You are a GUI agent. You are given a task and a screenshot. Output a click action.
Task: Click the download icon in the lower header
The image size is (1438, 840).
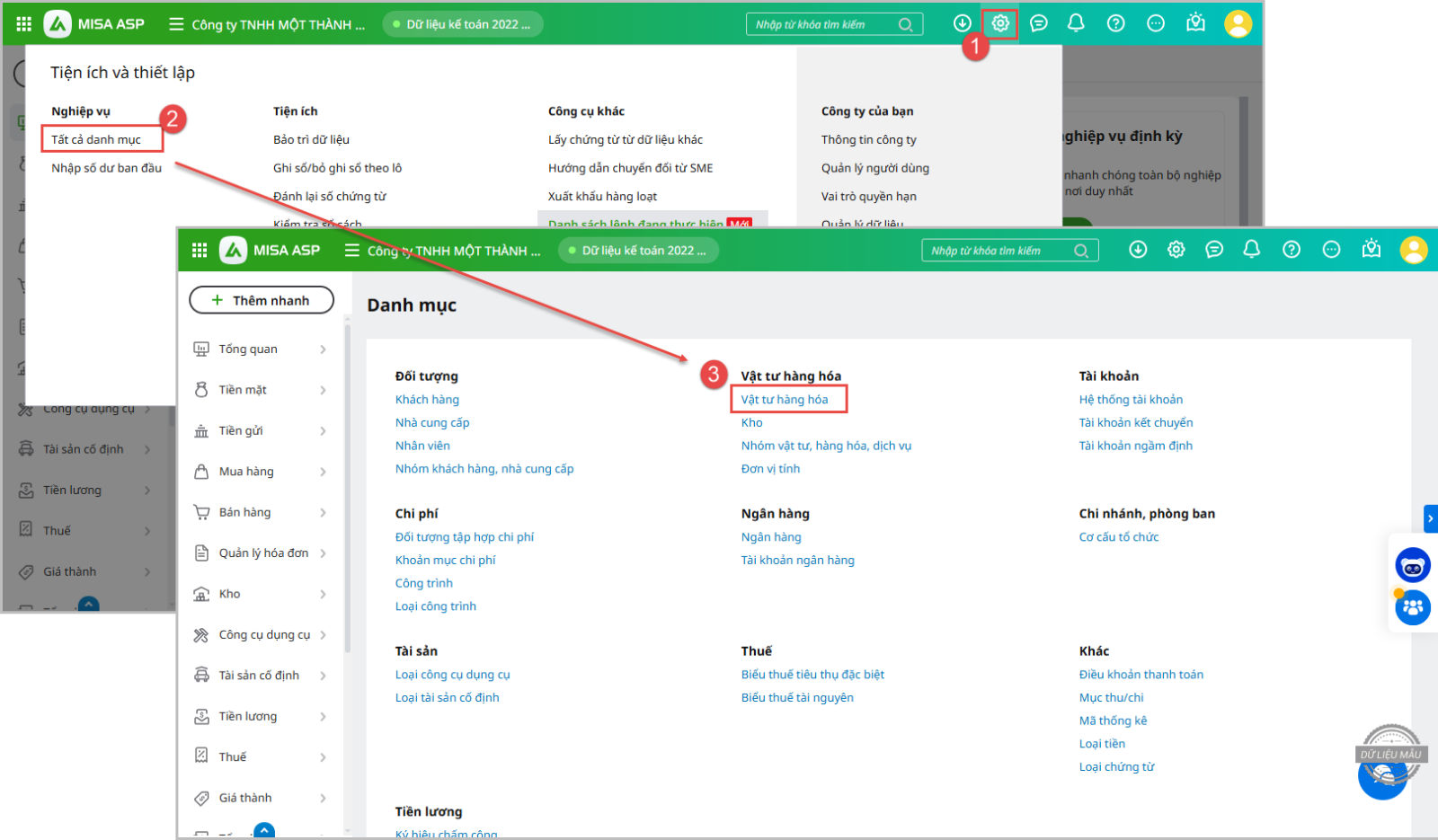pyautogui.click(x=1138, y=250)
